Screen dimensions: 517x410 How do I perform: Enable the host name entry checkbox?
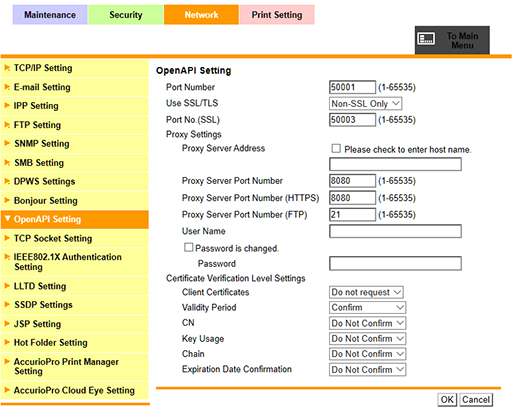tap(336, 148)
